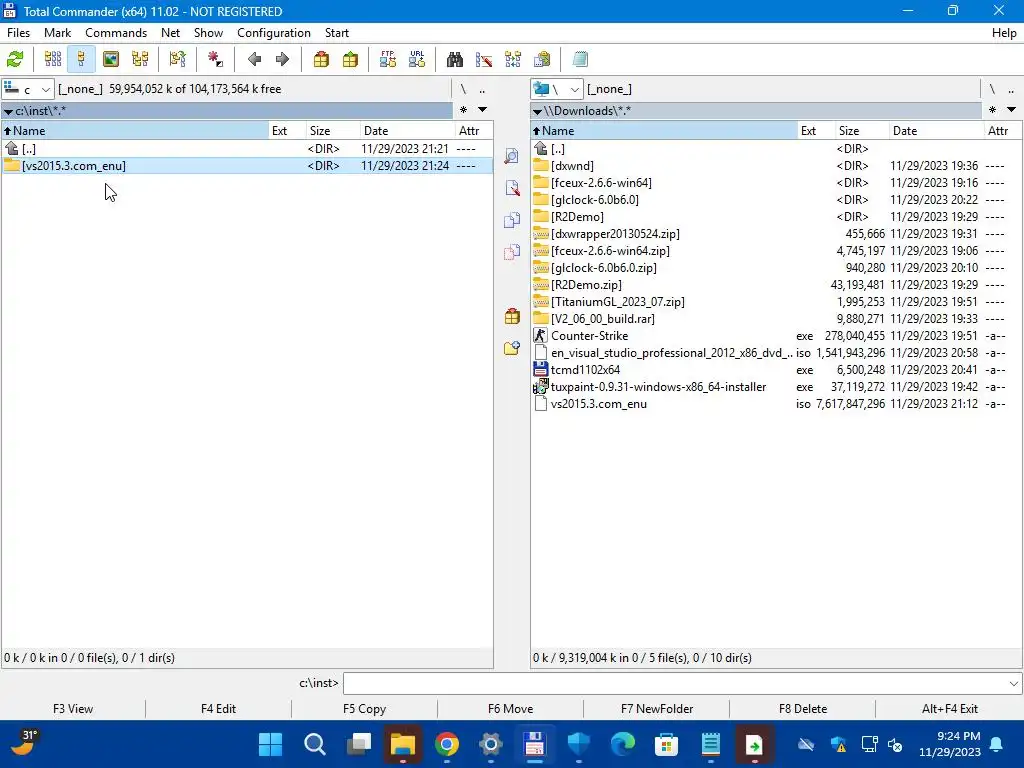Open the Show menu
This screenshot has height=768, width=1024.
click(x=208, y=33)
